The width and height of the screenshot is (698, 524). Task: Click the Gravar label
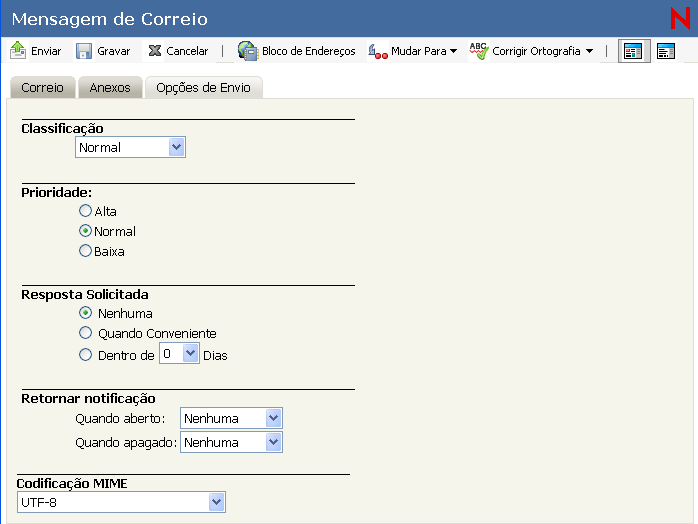pyautogui.click(x=114, y=51)
